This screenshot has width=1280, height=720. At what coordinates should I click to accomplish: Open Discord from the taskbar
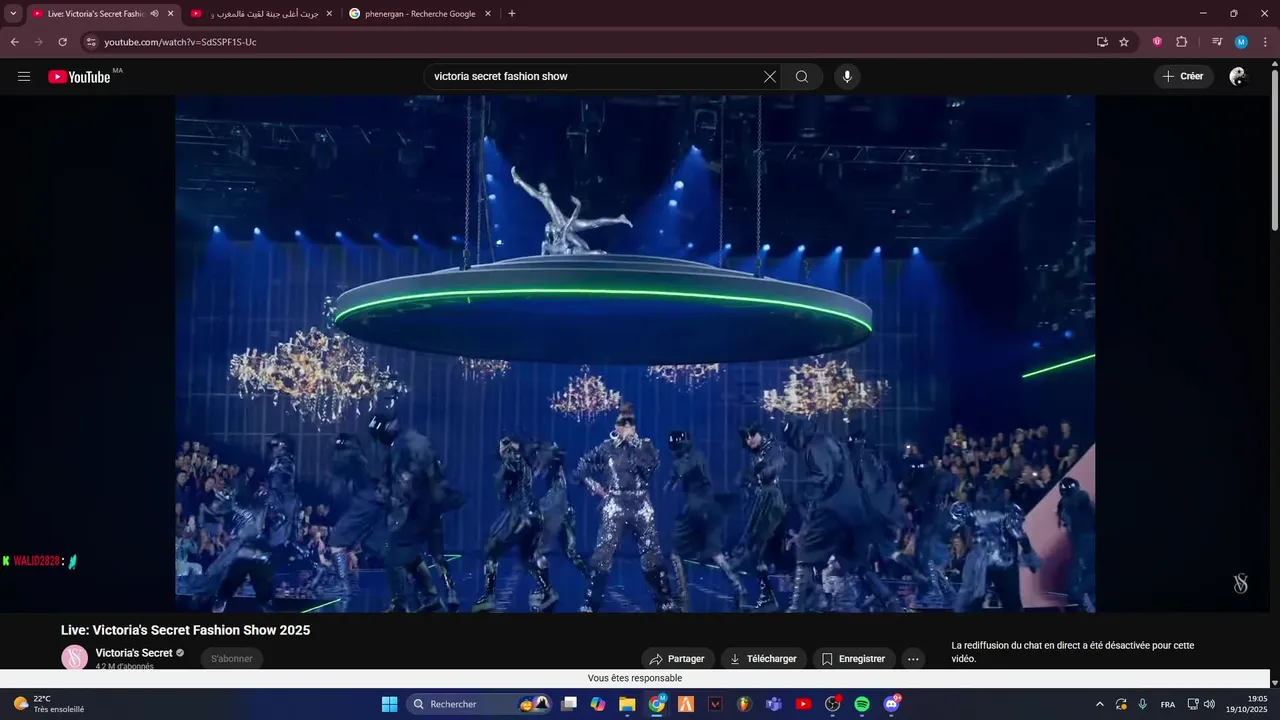point(892,704)
